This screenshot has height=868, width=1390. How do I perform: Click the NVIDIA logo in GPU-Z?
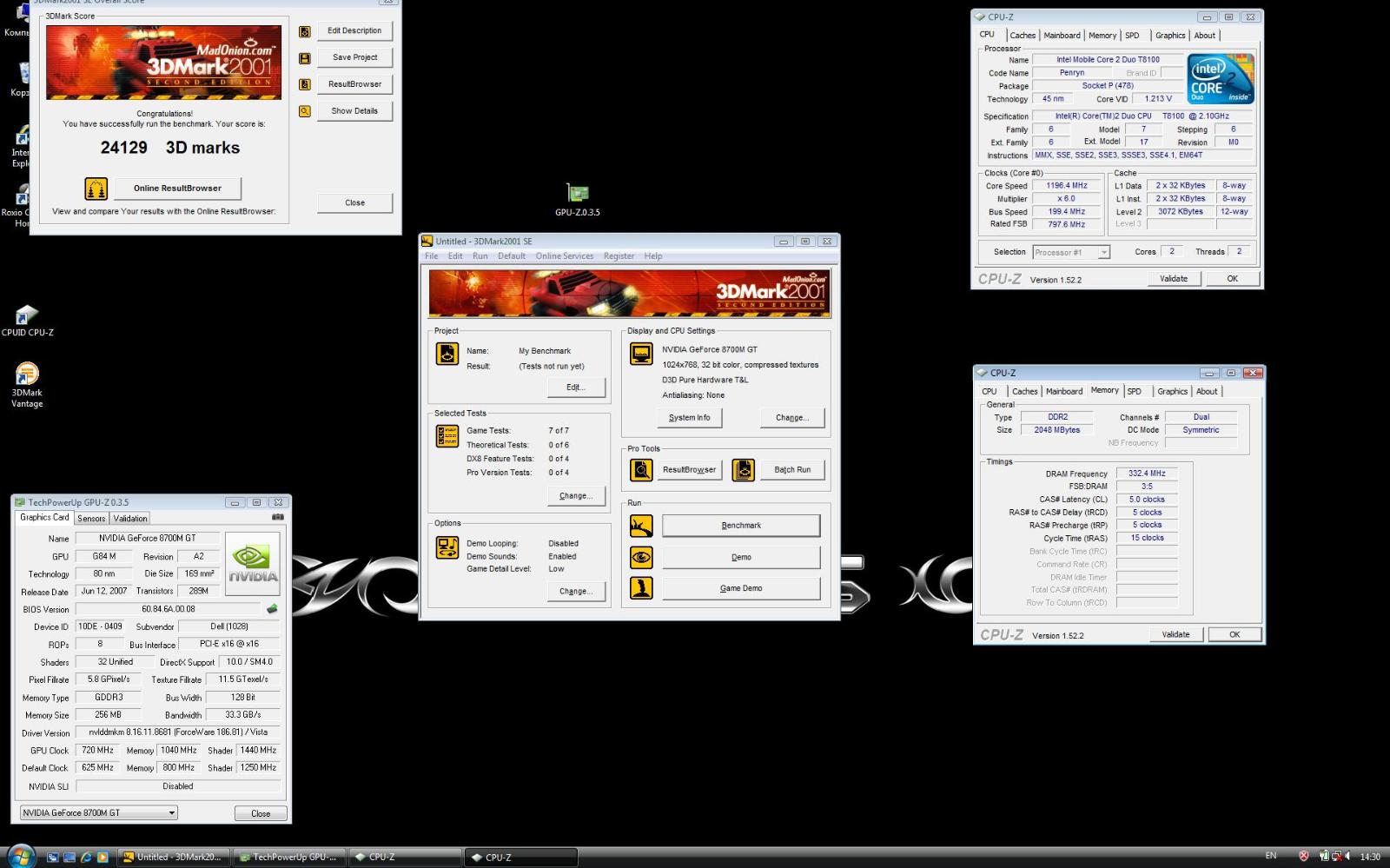(x=253, y=564)
